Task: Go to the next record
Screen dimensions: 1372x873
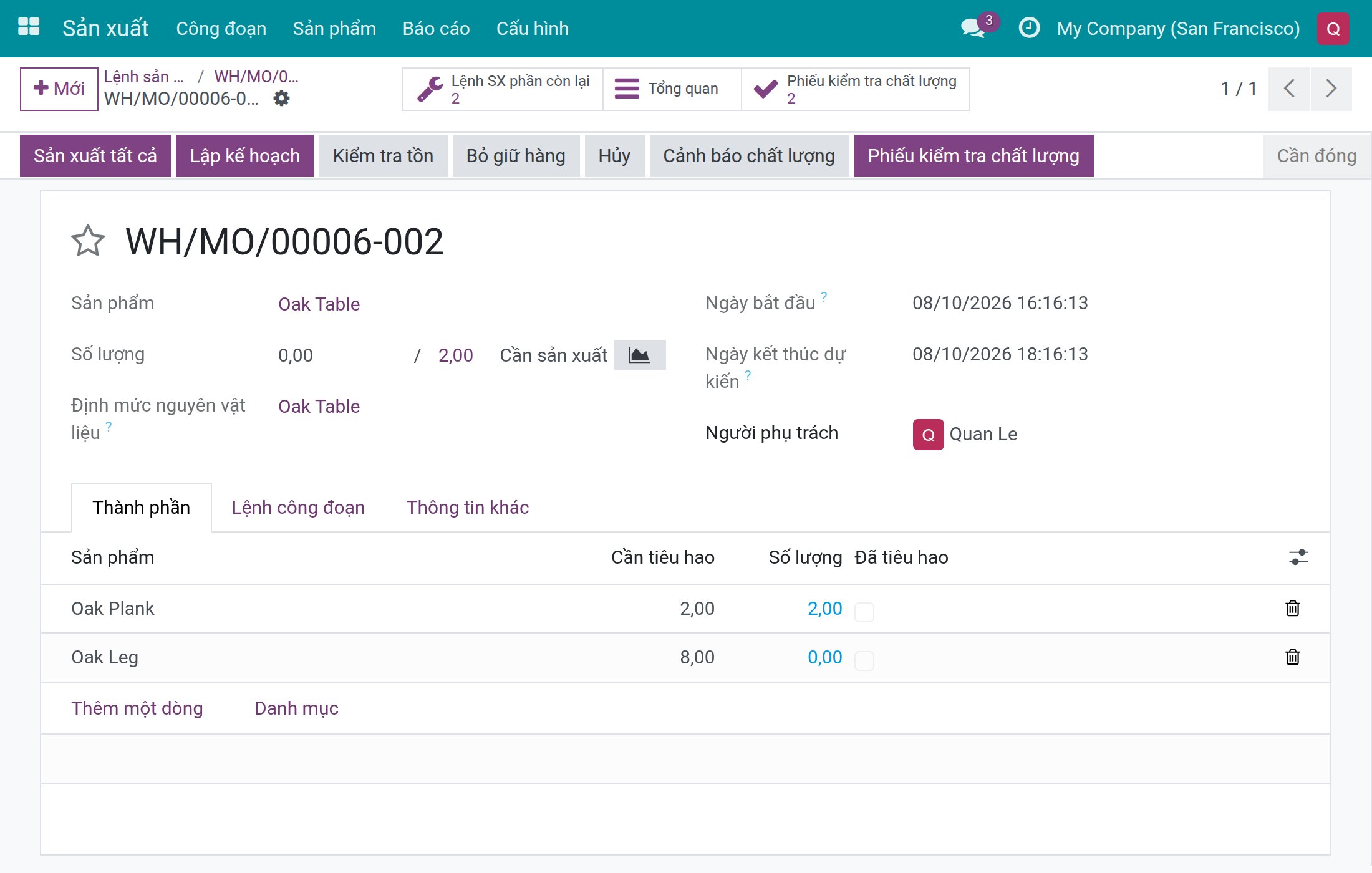Action: pyautogui.click(x=1331, y=89)
